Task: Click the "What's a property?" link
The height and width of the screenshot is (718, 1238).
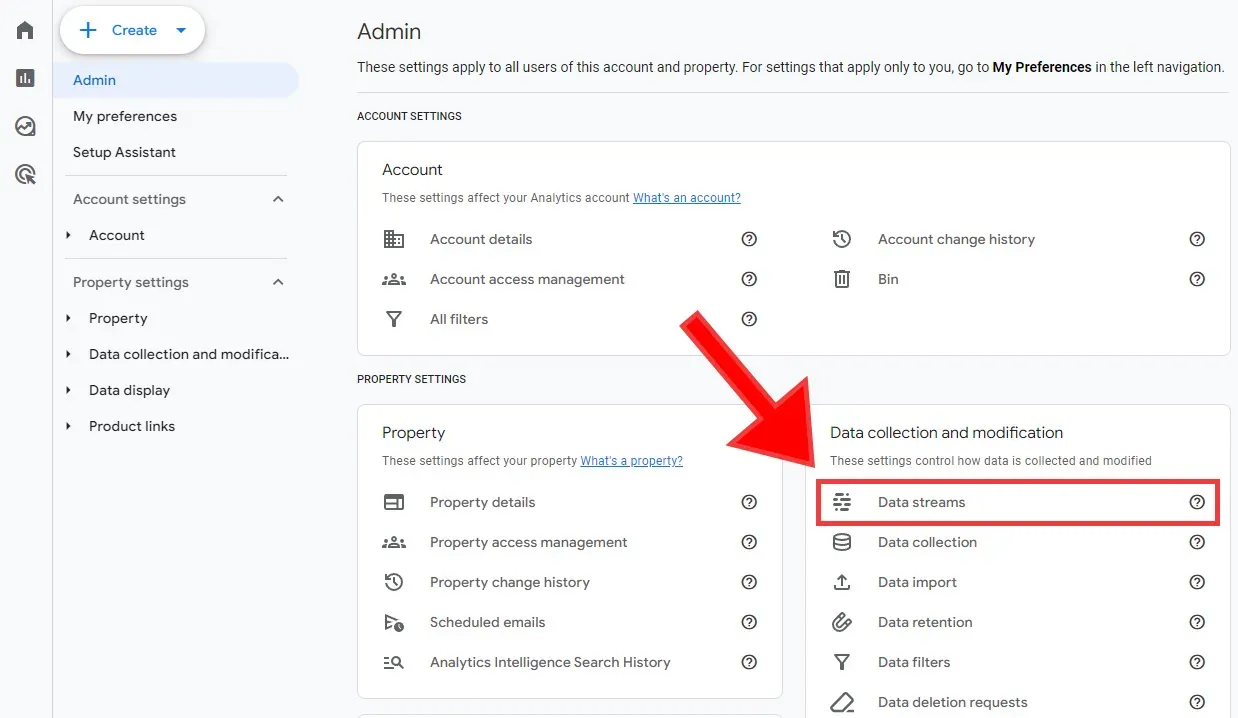Action: [x=632, y=461]
